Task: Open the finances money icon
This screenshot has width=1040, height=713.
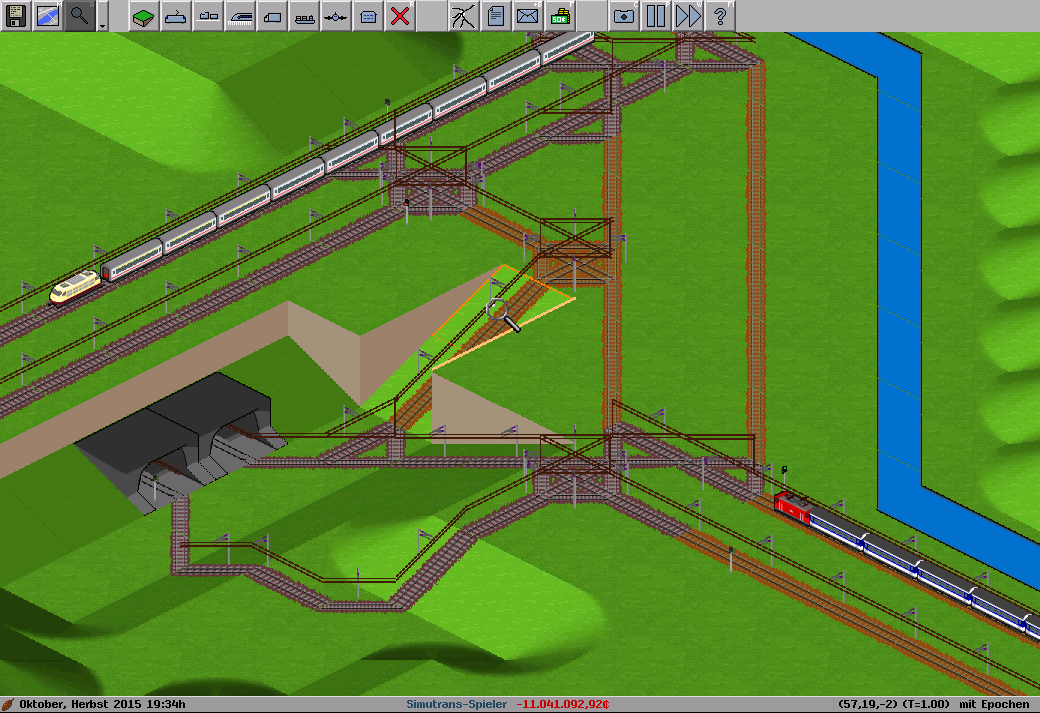Action: 559,16
